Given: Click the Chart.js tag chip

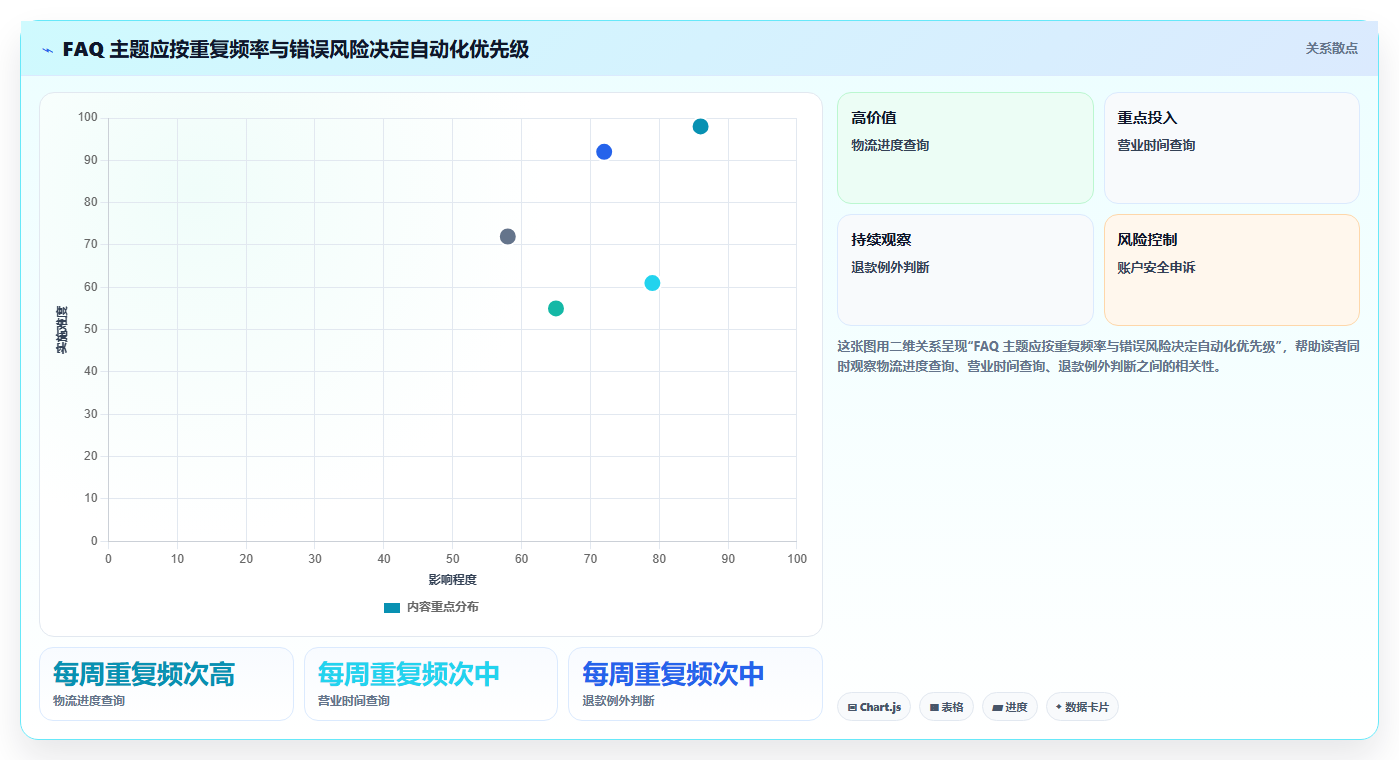Looking at the screenshot, I should pos(874,707).
